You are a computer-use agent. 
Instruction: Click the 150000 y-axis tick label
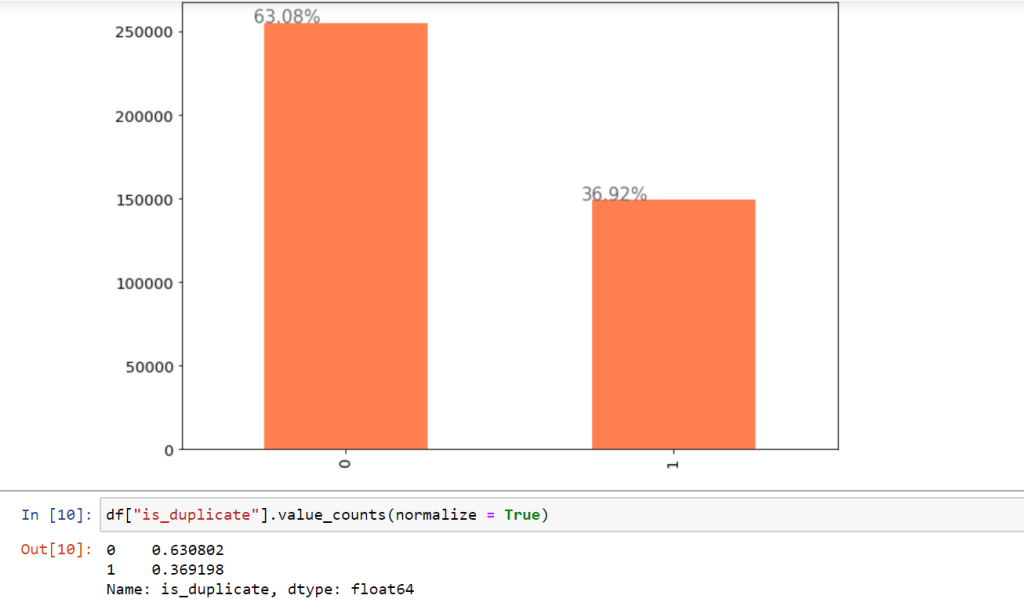click(x=142, y=199)
